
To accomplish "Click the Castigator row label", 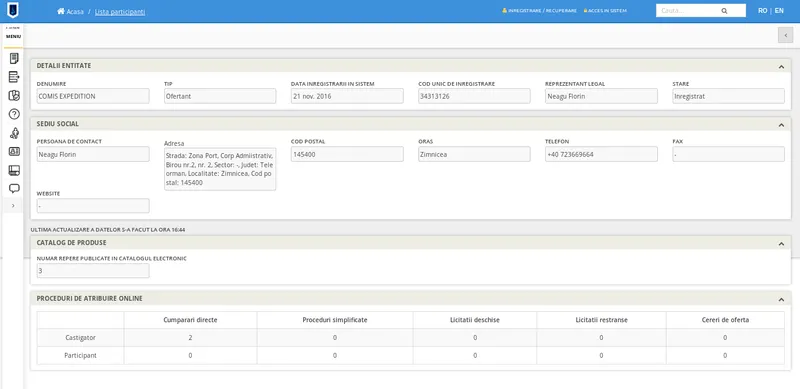I will pyautogui.click(x=80, y=338).
